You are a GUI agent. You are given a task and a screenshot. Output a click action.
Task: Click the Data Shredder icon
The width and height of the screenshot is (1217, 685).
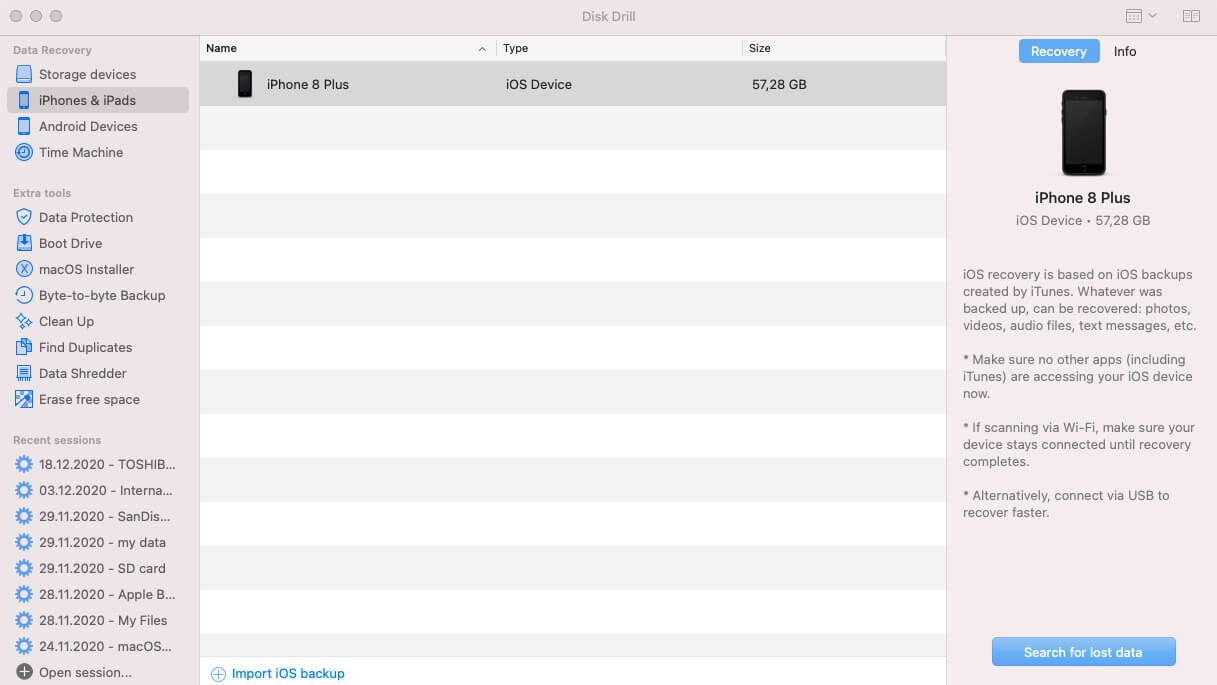tap(24, 373)
